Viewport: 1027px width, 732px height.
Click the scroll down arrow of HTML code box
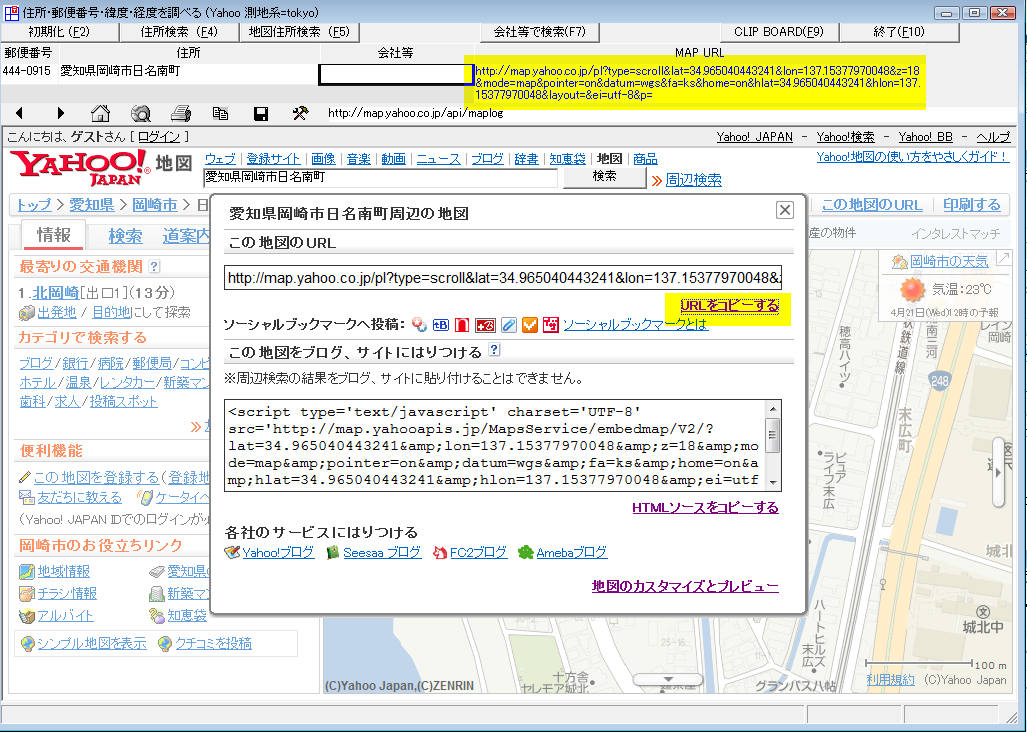(x=774, y=483)
